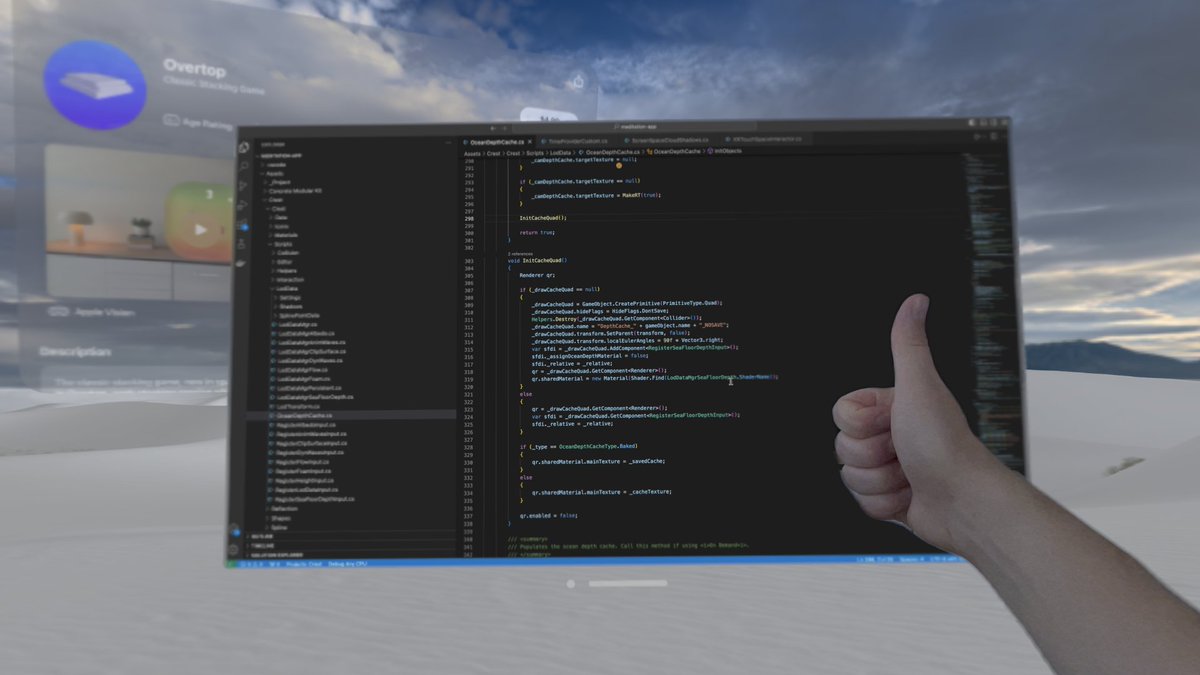Expand the Concrete Modular Kit folder

coord(293,191)
